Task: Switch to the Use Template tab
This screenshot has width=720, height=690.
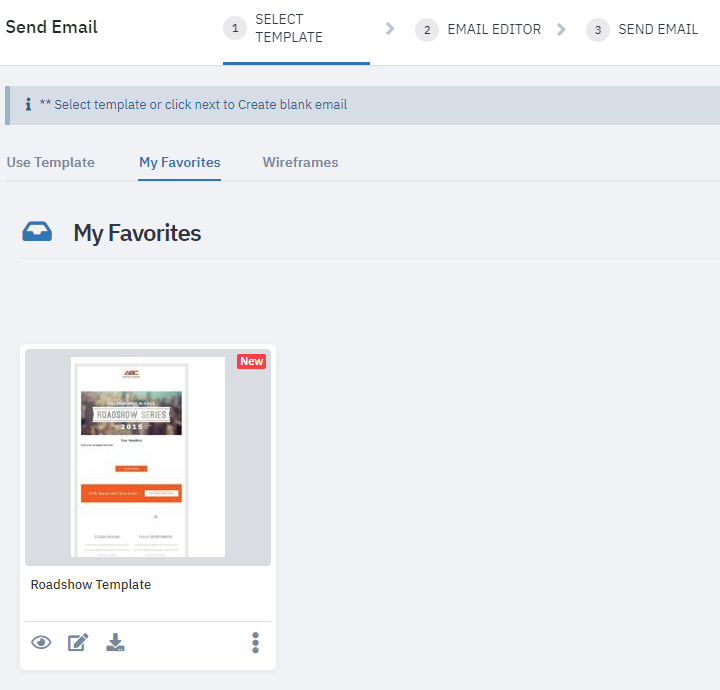Action: tap(51, 163)
